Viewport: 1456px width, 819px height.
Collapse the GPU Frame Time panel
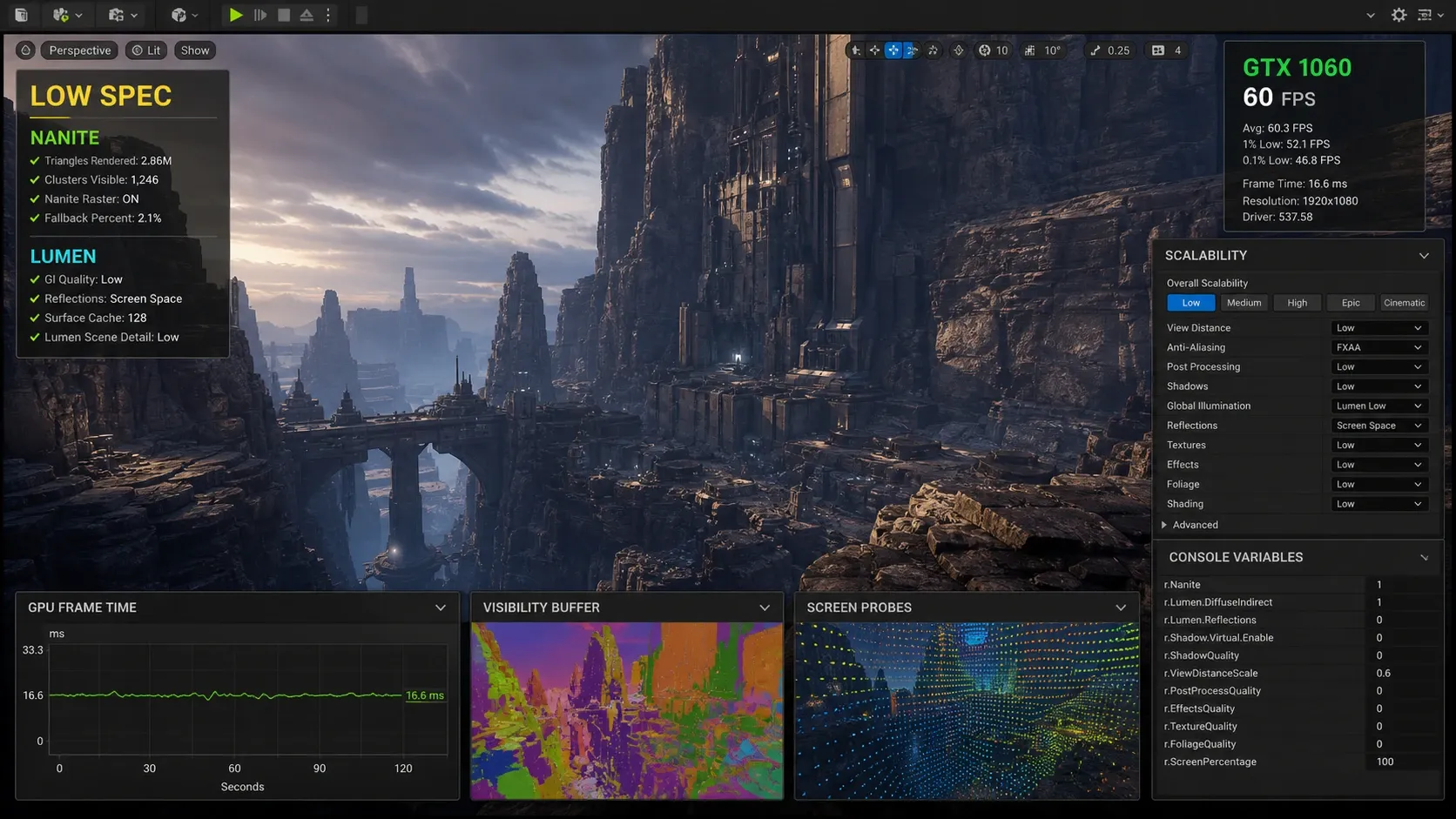tap(441, 608)
